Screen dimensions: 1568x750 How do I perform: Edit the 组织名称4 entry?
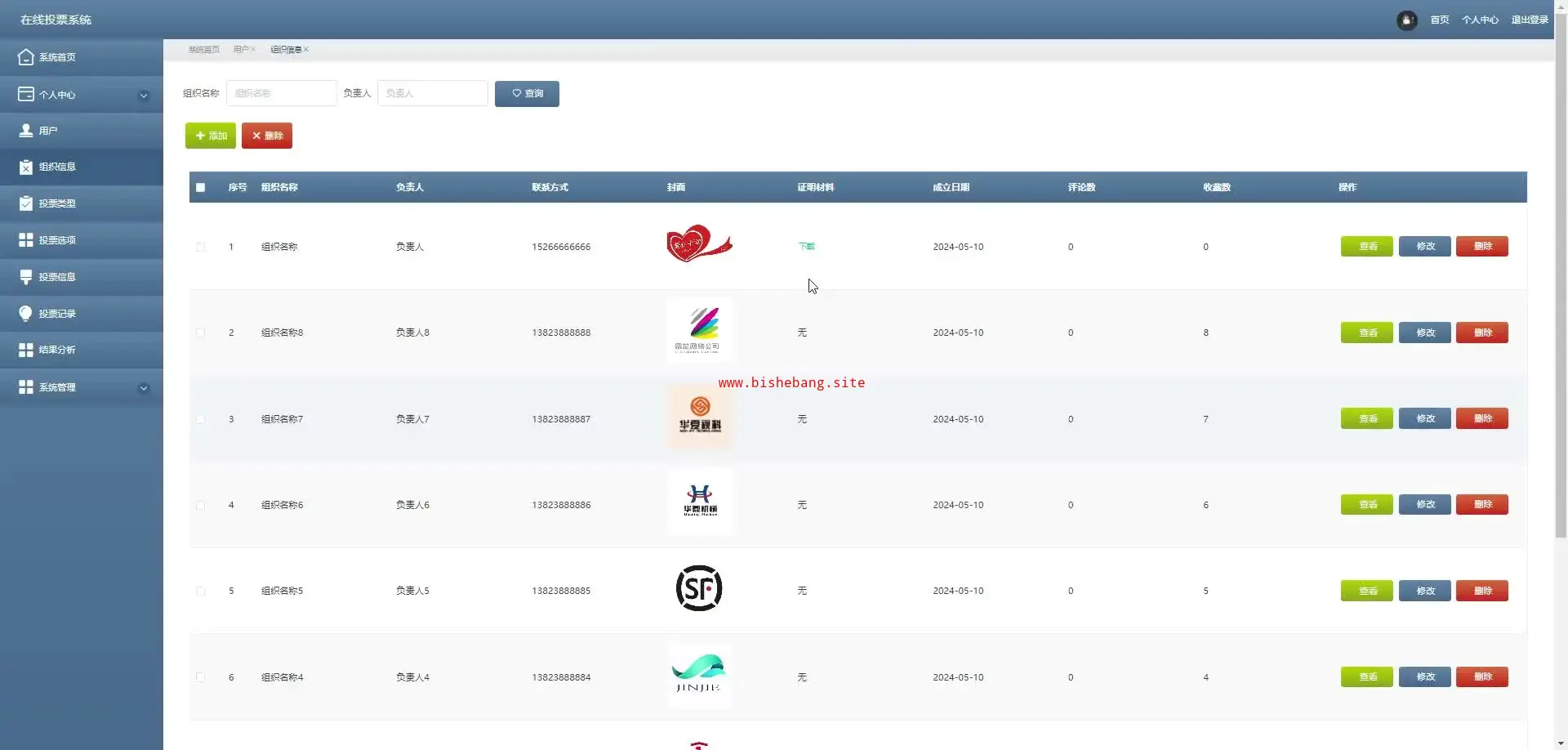1425,677
